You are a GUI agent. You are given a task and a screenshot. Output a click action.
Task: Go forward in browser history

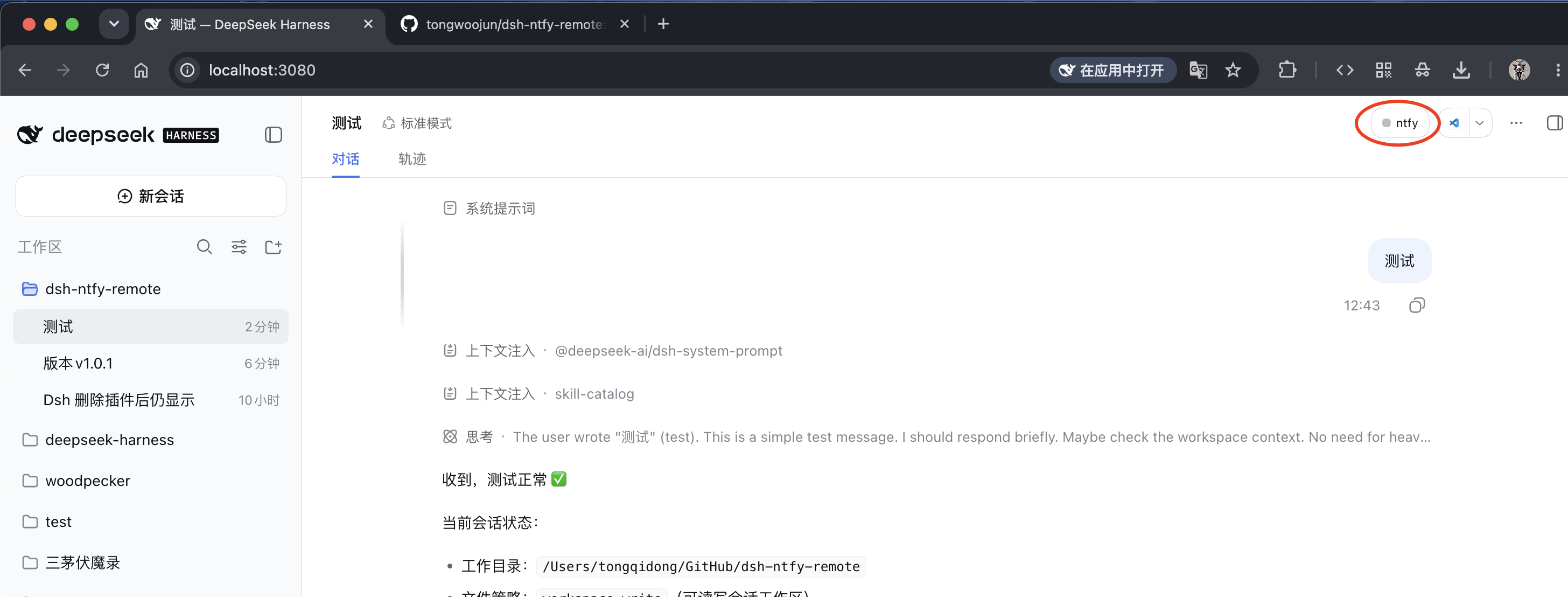pos(64,70)
